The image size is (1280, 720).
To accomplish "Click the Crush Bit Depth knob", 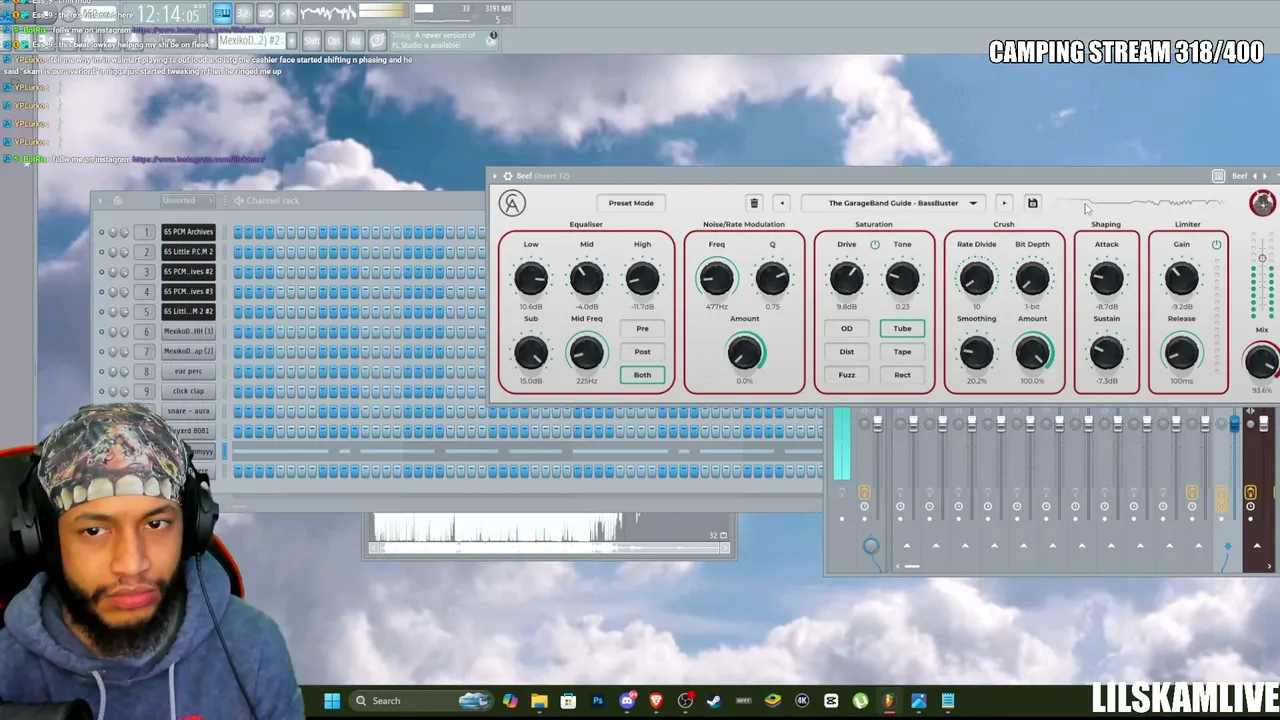I will [x=1032, y=278].
